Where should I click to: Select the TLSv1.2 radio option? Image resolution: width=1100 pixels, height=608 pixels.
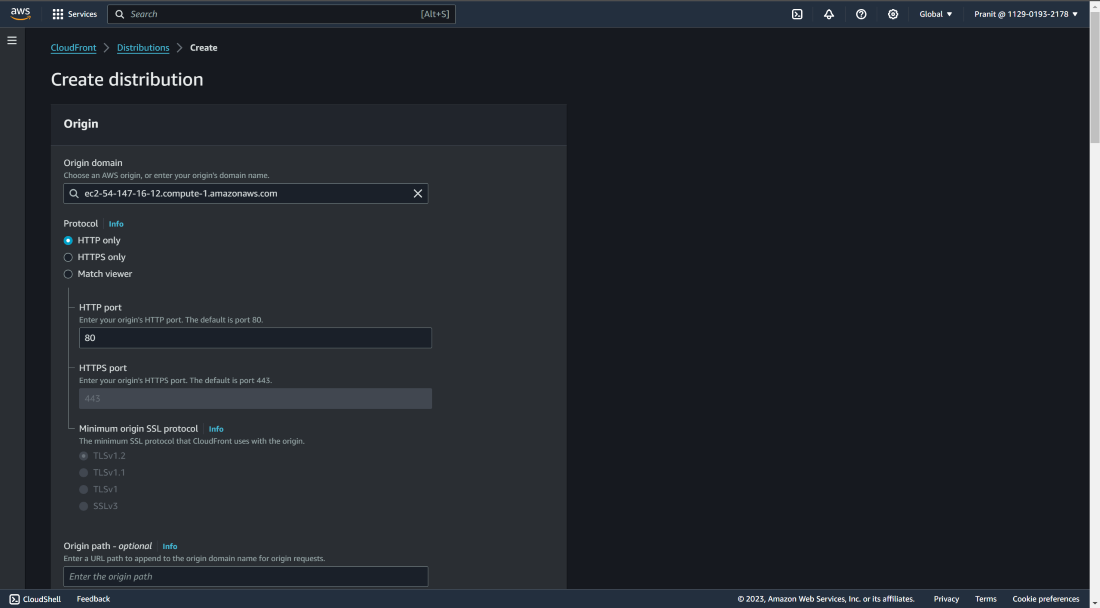tap(83, 456)
